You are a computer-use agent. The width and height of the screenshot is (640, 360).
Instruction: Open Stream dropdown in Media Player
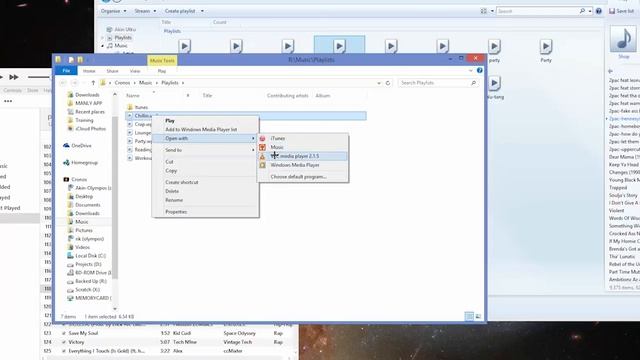[145, 11]
